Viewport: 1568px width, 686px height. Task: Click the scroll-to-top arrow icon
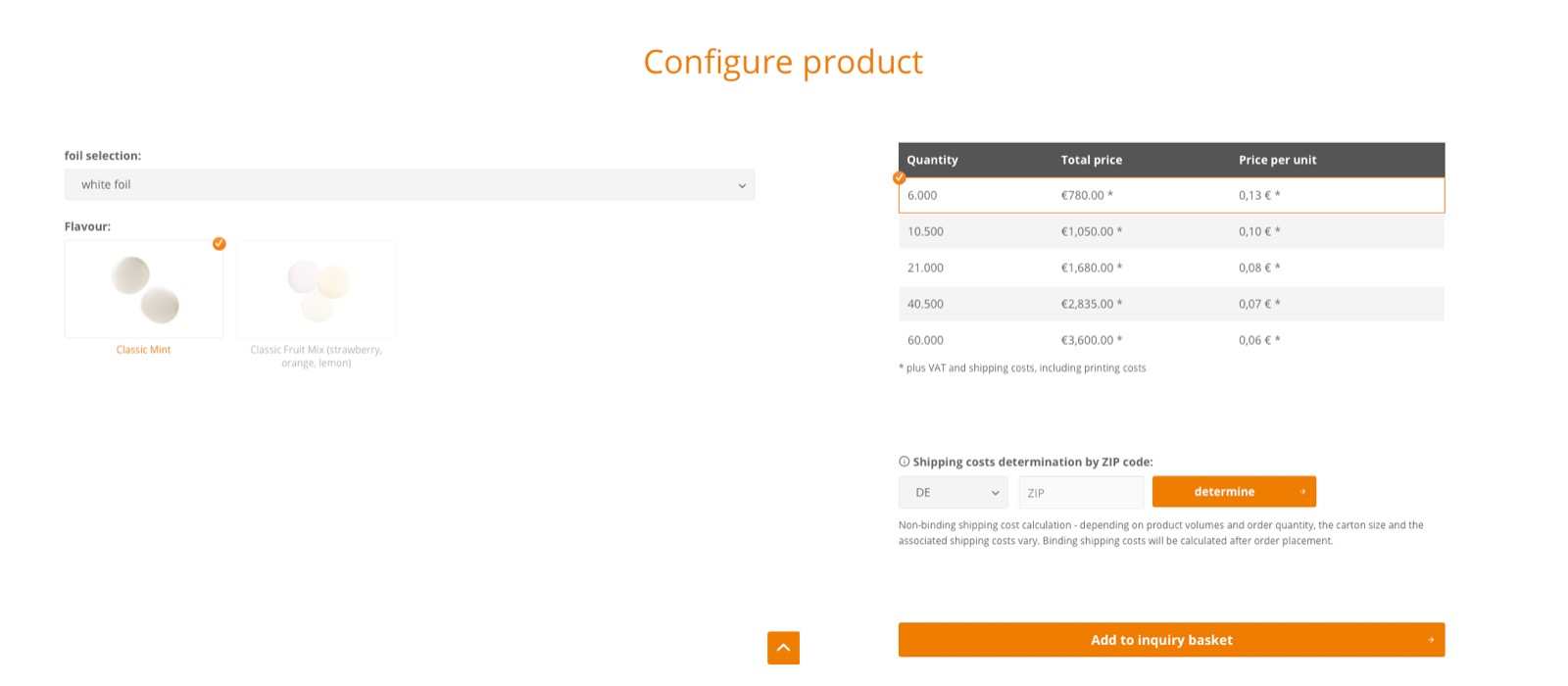pos(783,648)
